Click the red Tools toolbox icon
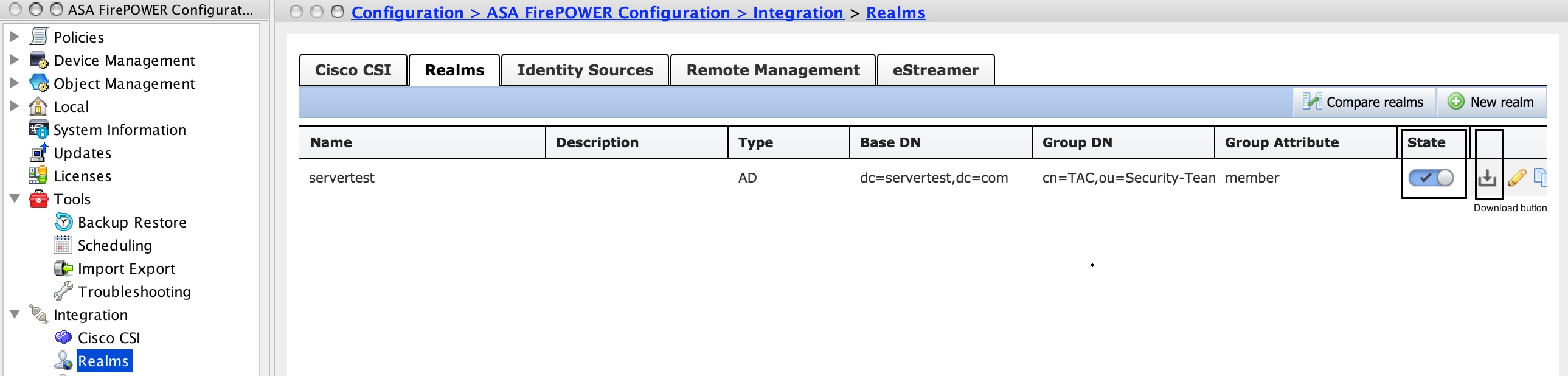Image resolution: width=1568 pixels, height=376 pixels. pyautogui.click(x=38, y=199)
